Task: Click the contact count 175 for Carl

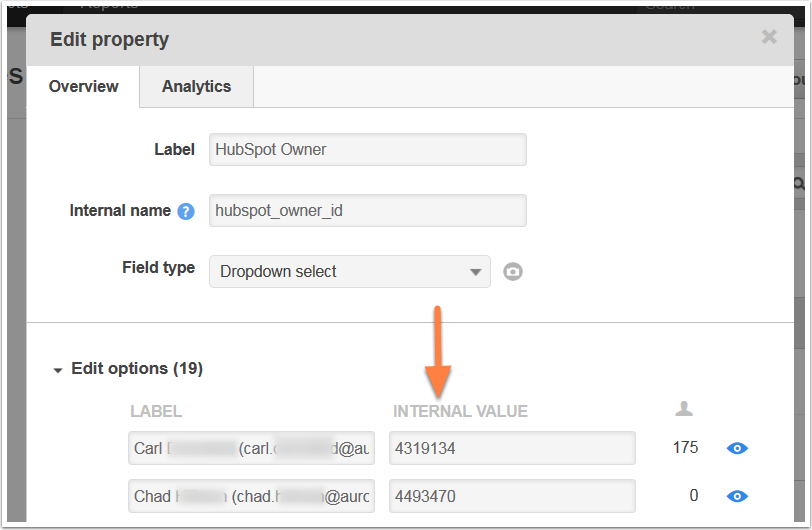Action: [x=685, y=448]
